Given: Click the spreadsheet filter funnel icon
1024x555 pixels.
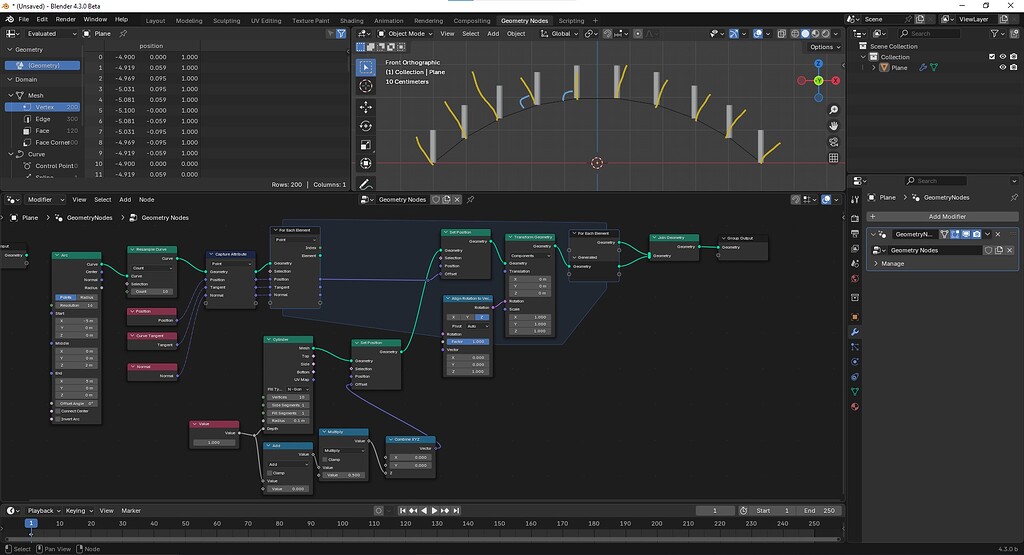Looking at the screenshot, I should pos(341,33).
